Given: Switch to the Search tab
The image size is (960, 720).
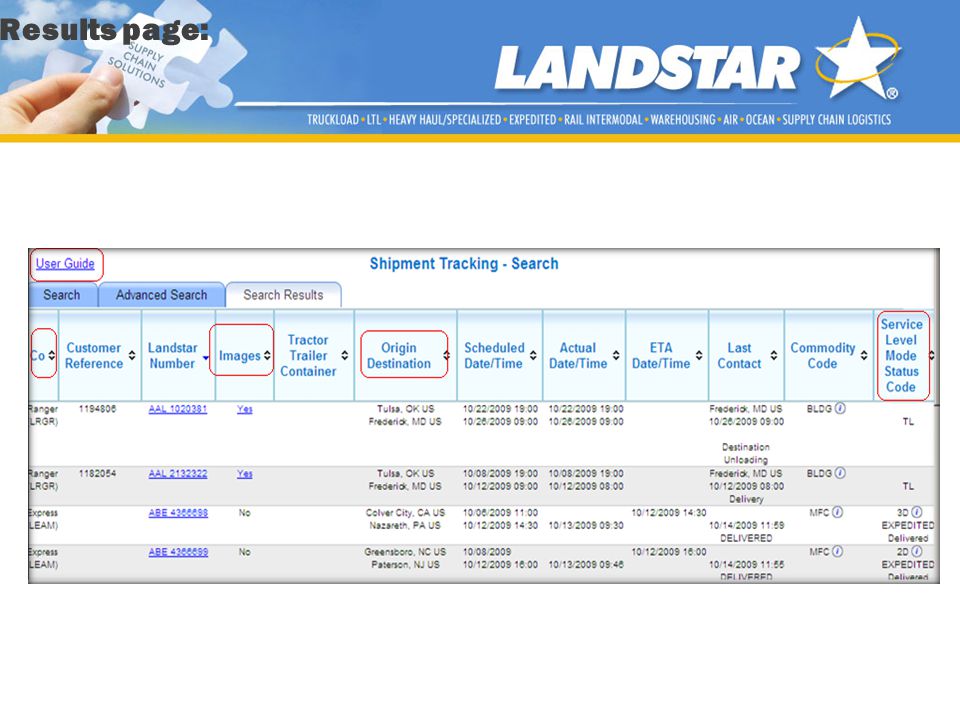Looking at the screenshot, I should (62, 295).
